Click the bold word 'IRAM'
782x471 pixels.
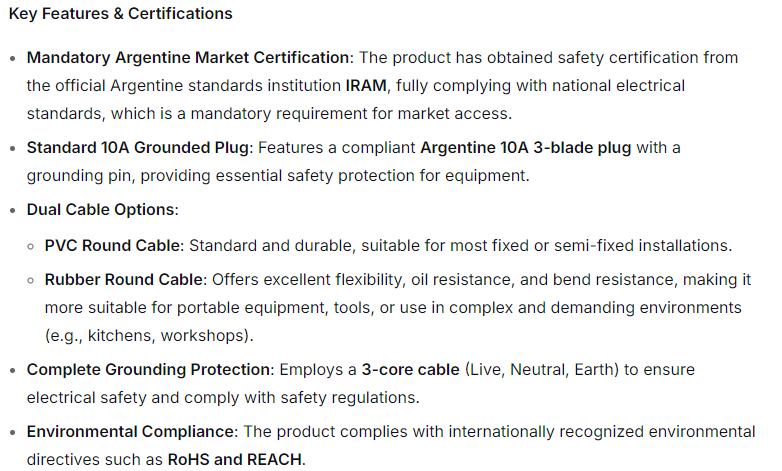click(x=366, y=85)
